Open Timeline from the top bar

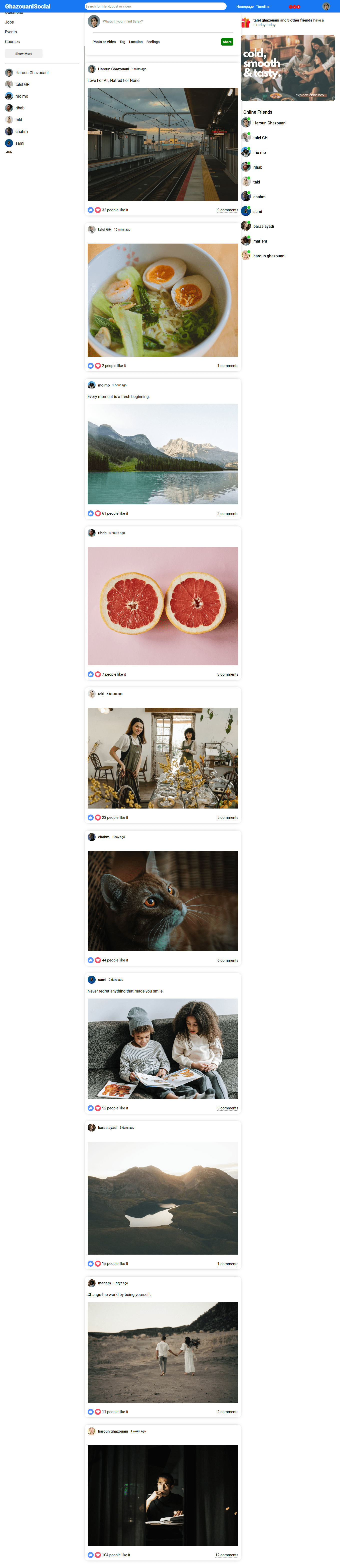pyautogui.click(x=263, y=7)
